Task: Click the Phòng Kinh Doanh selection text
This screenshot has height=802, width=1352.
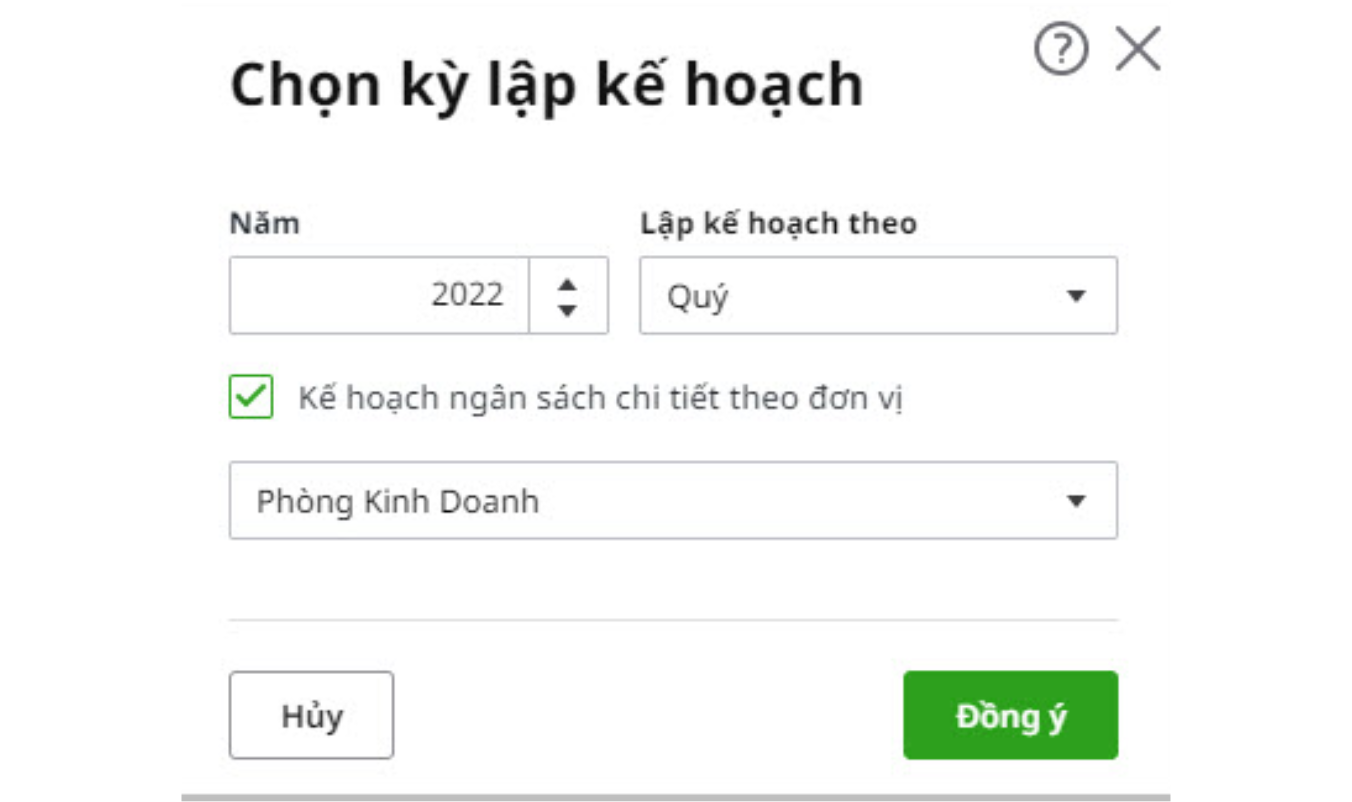Action: tap(397, 501)
